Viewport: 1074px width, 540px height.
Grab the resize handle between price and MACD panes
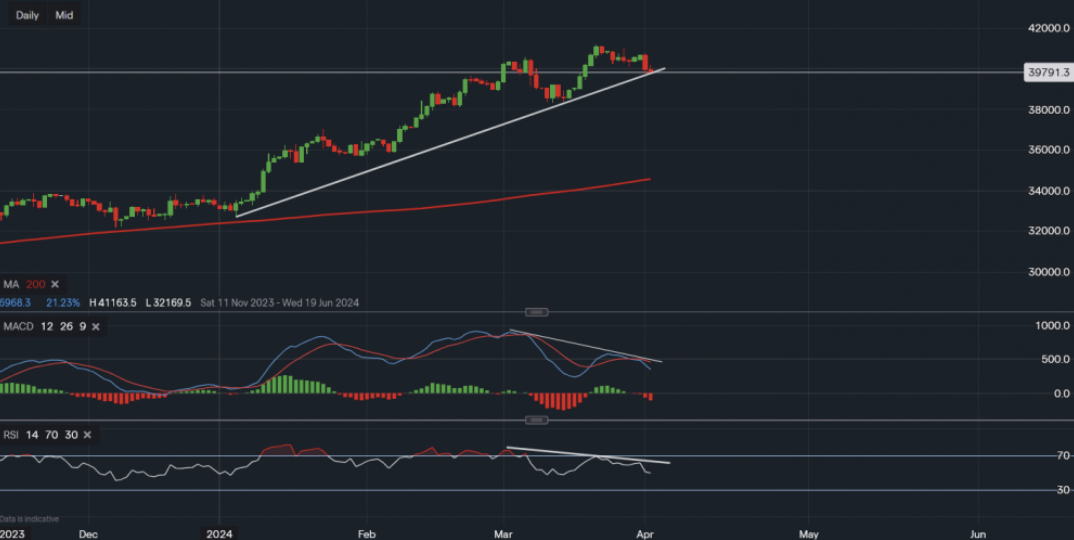537,312
